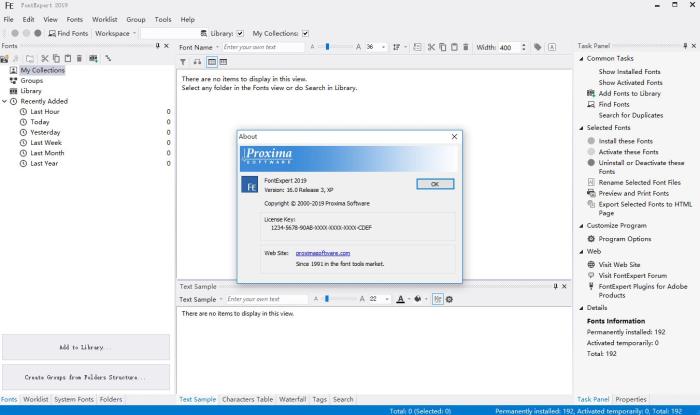Open the Font Name dropdown
The width and height of the screenshot is (700, 415).
199,47
